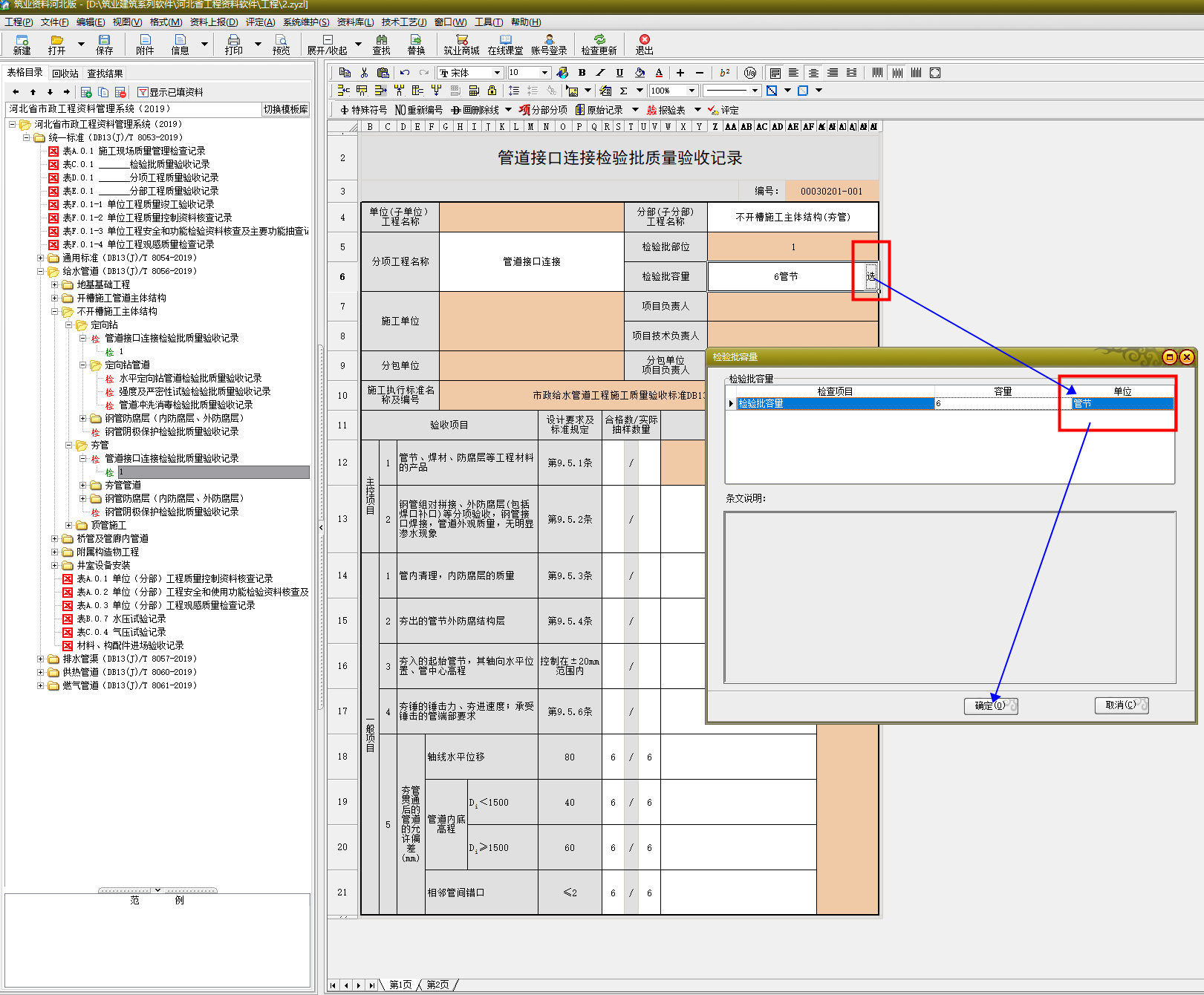Toggle center text alignment
1204x995 pixels.
813,73
